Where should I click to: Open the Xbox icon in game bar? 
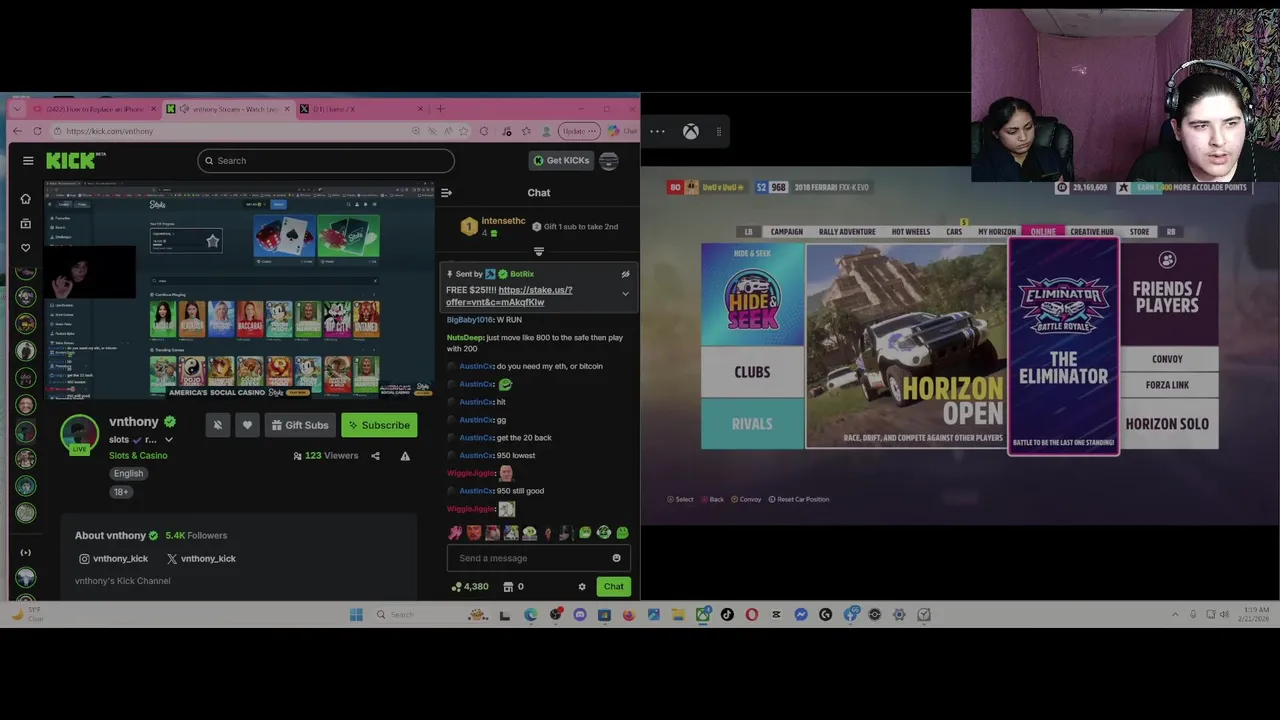click(690, 131)
